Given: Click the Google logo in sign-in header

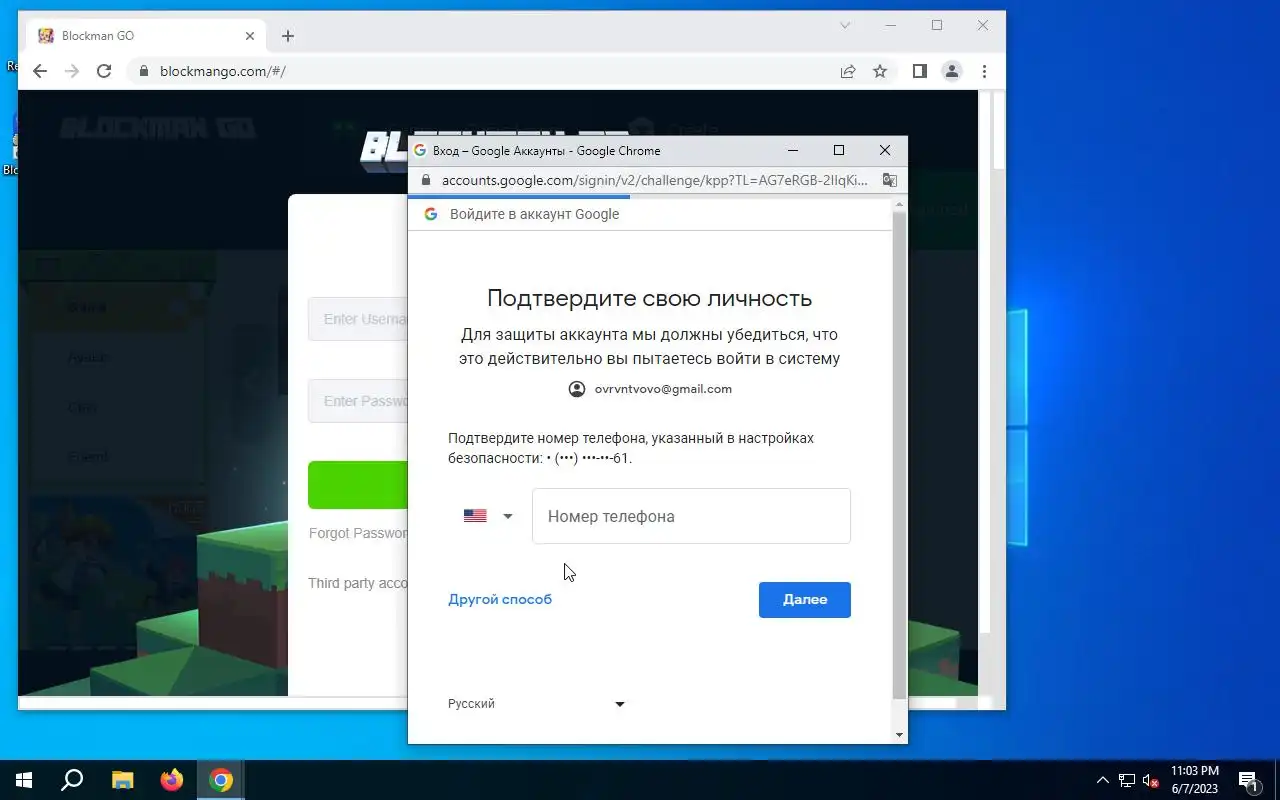Looking at the screenshot, I should (x=431, y=214).
